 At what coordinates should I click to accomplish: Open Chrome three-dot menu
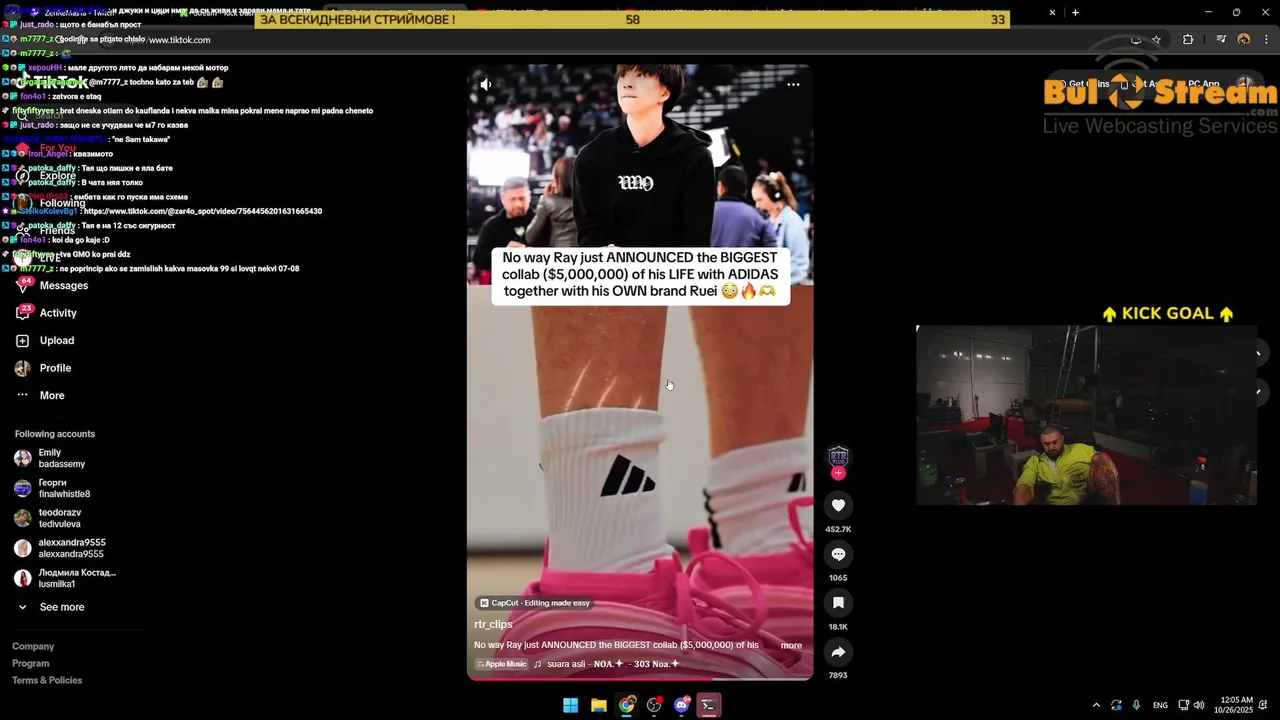point(1266,40)
